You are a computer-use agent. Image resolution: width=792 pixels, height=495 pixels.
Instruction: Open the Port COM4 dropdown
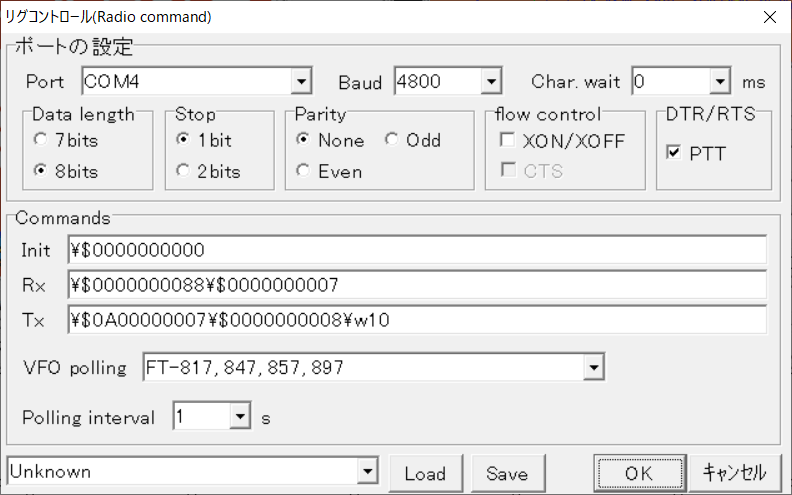click(x=301, y=82)
